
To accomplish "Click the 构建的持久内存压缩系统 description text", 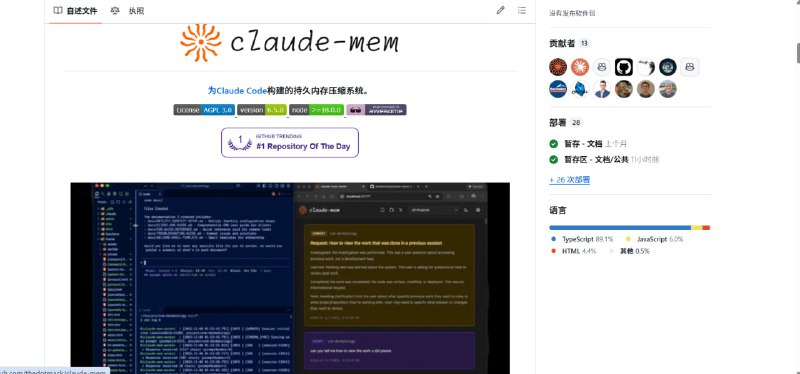I will [x=318, y=91].
